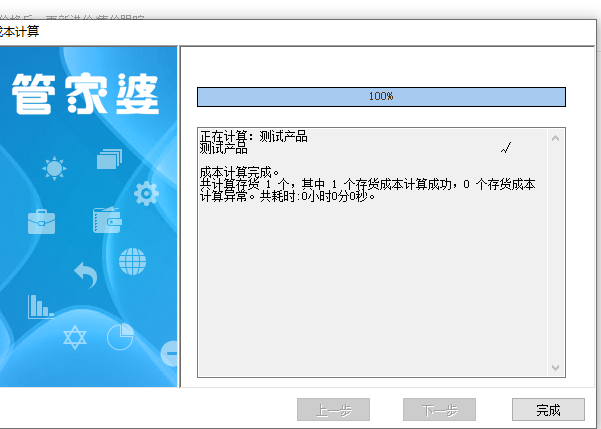Click the greyed-out 上一步 button
This screenshot has height=429, width=601.
coord(333,410)
